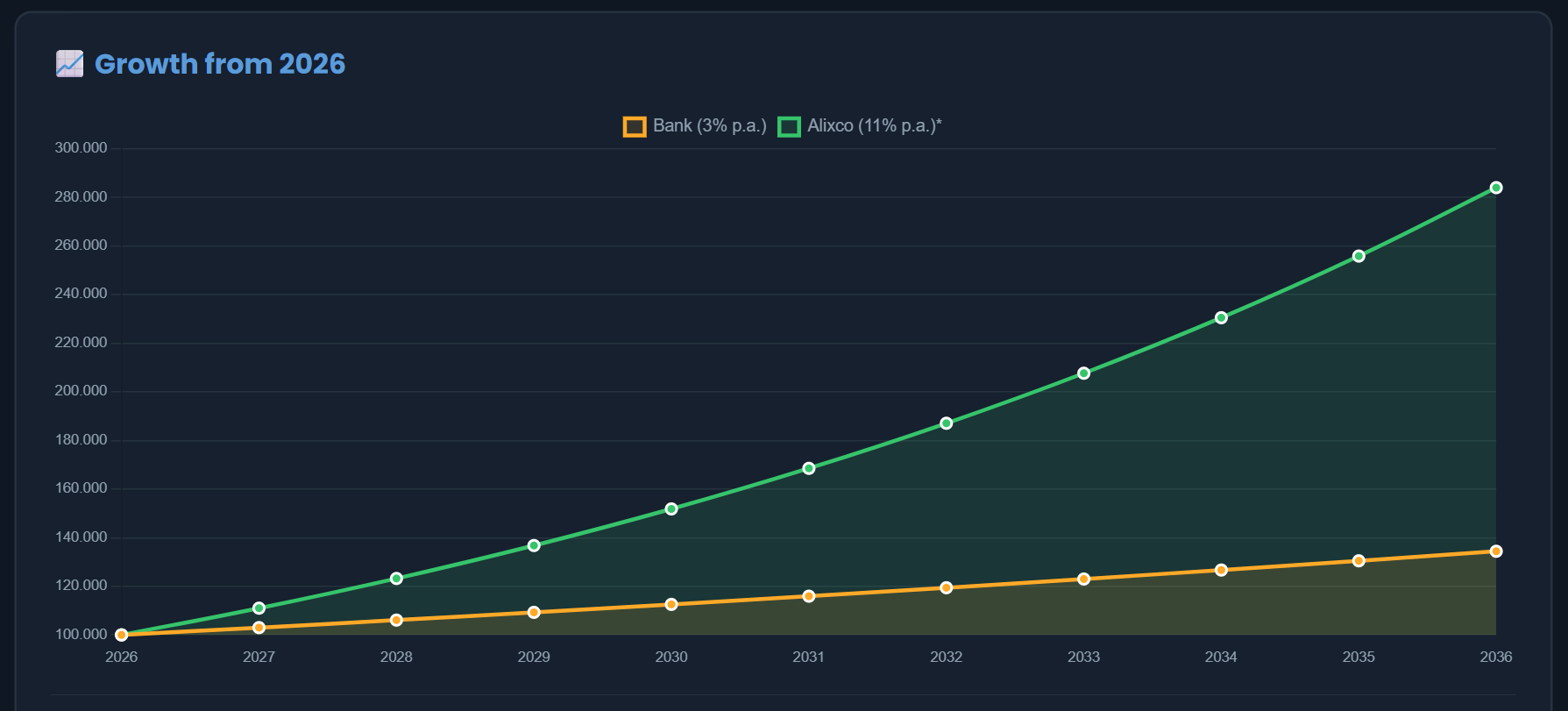Select the Alixco green point for 2031
The width and height of the screenshot is (1568, 711).
click(809, 468)
